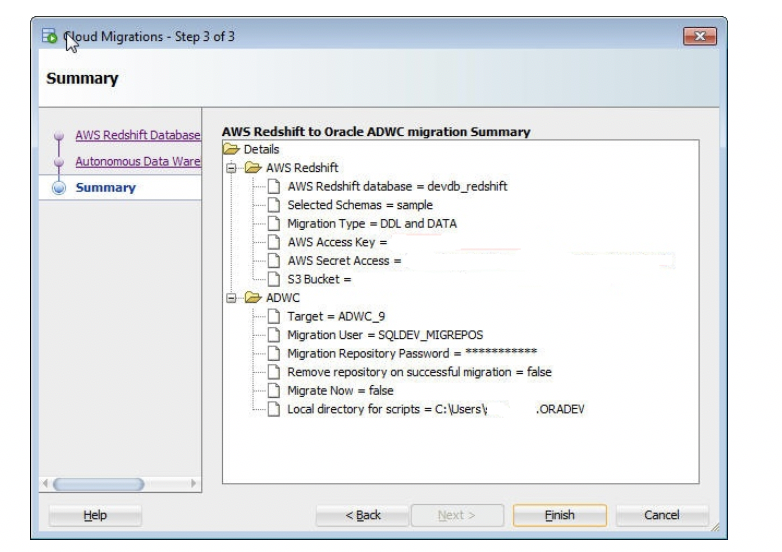Click the Migration User document icon
The height and width of the screenshot is (552, 782).
click(x=273, y=335)
